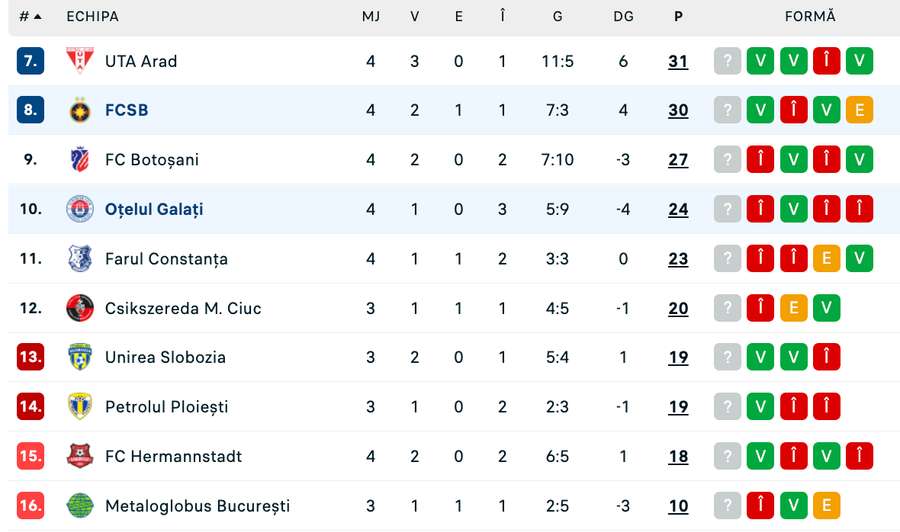Click FCSB's orange E draw form badge
900x532 pixels.
coord(859,110)
